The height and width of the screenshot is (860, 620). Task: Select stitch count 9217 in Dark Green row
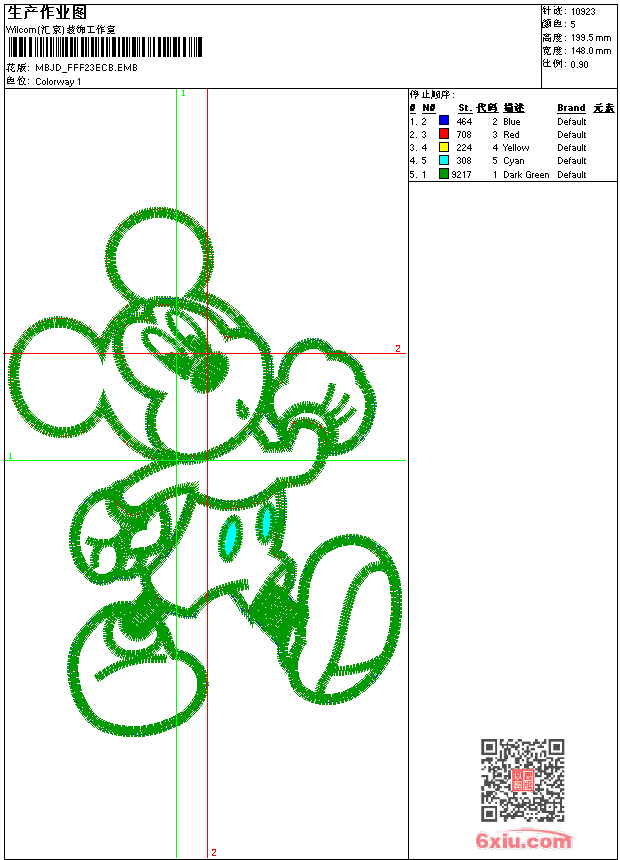[461, 175]
